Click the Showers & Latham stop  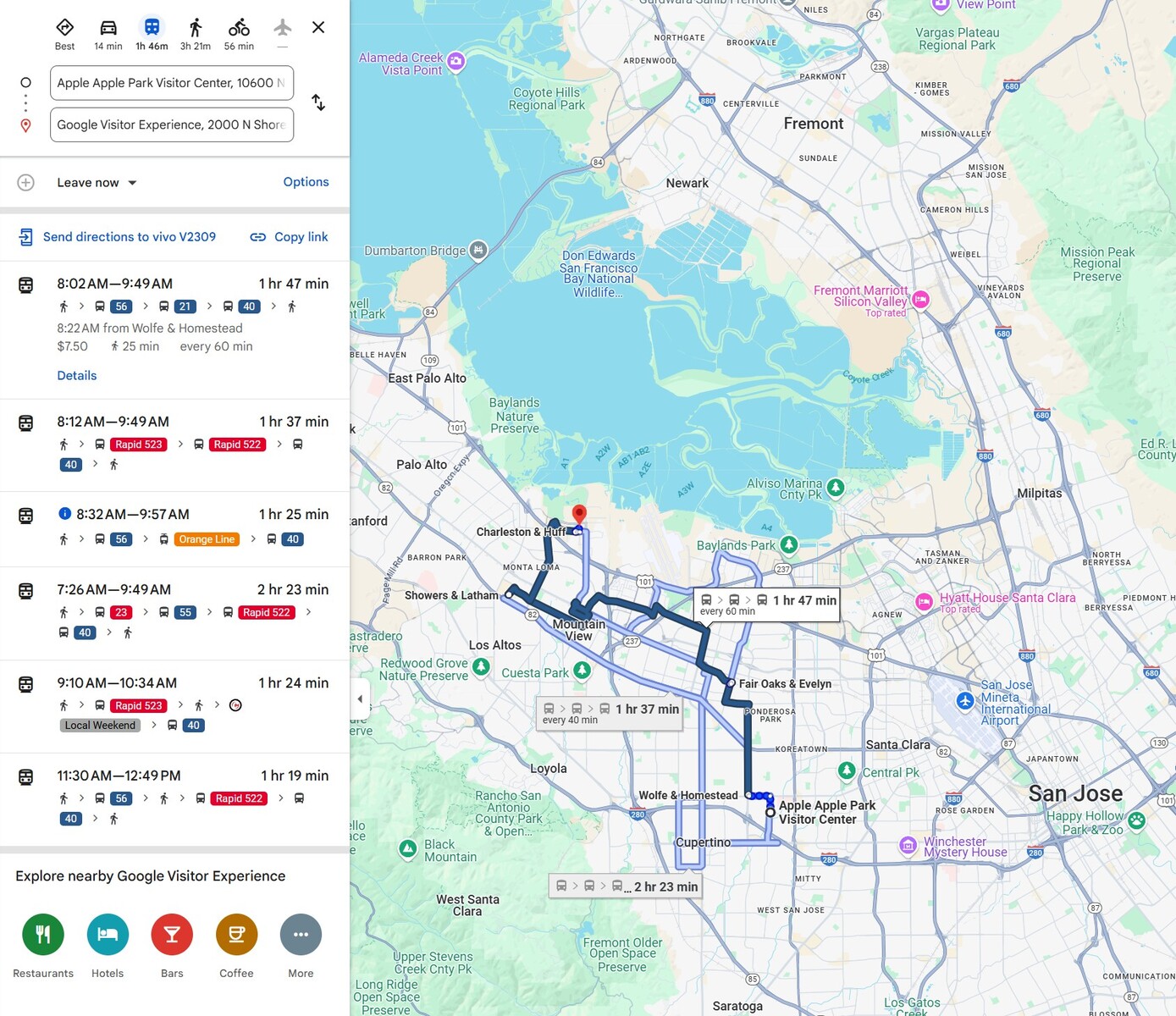(509, 594)
